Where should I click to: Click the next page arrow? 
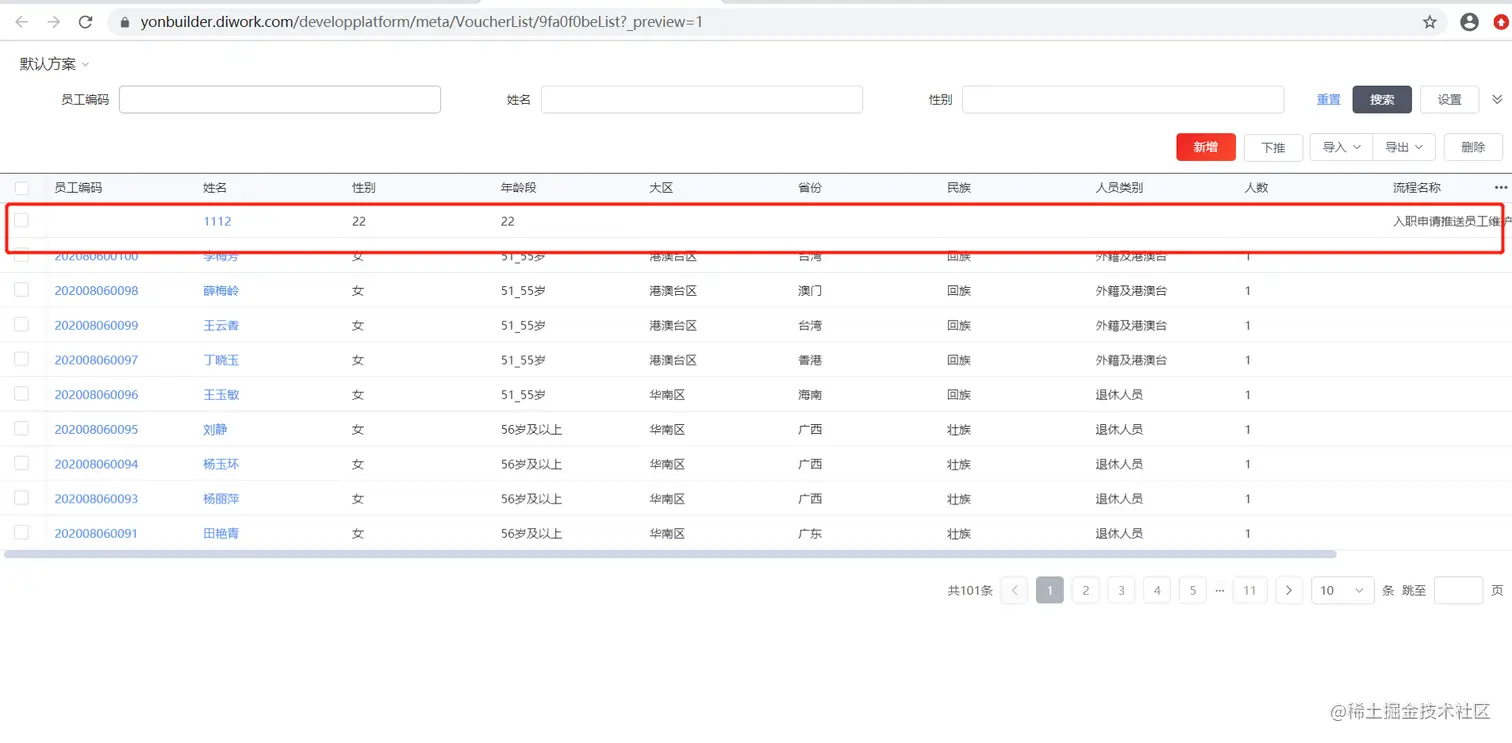pyautogui.click(x=1289, y=590)
